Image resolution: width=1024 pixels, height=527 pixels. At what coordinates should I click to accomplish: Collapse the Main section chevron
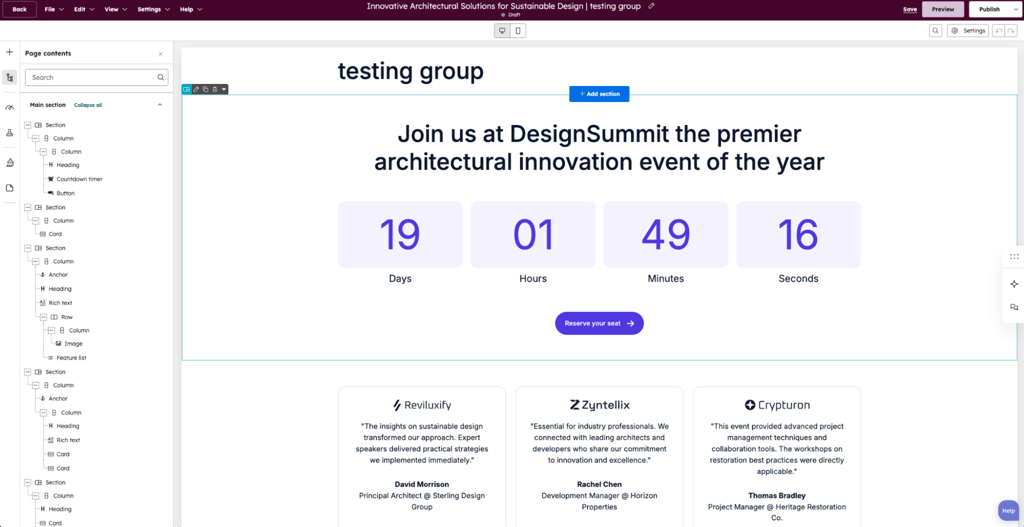click(x=160, y=104)
